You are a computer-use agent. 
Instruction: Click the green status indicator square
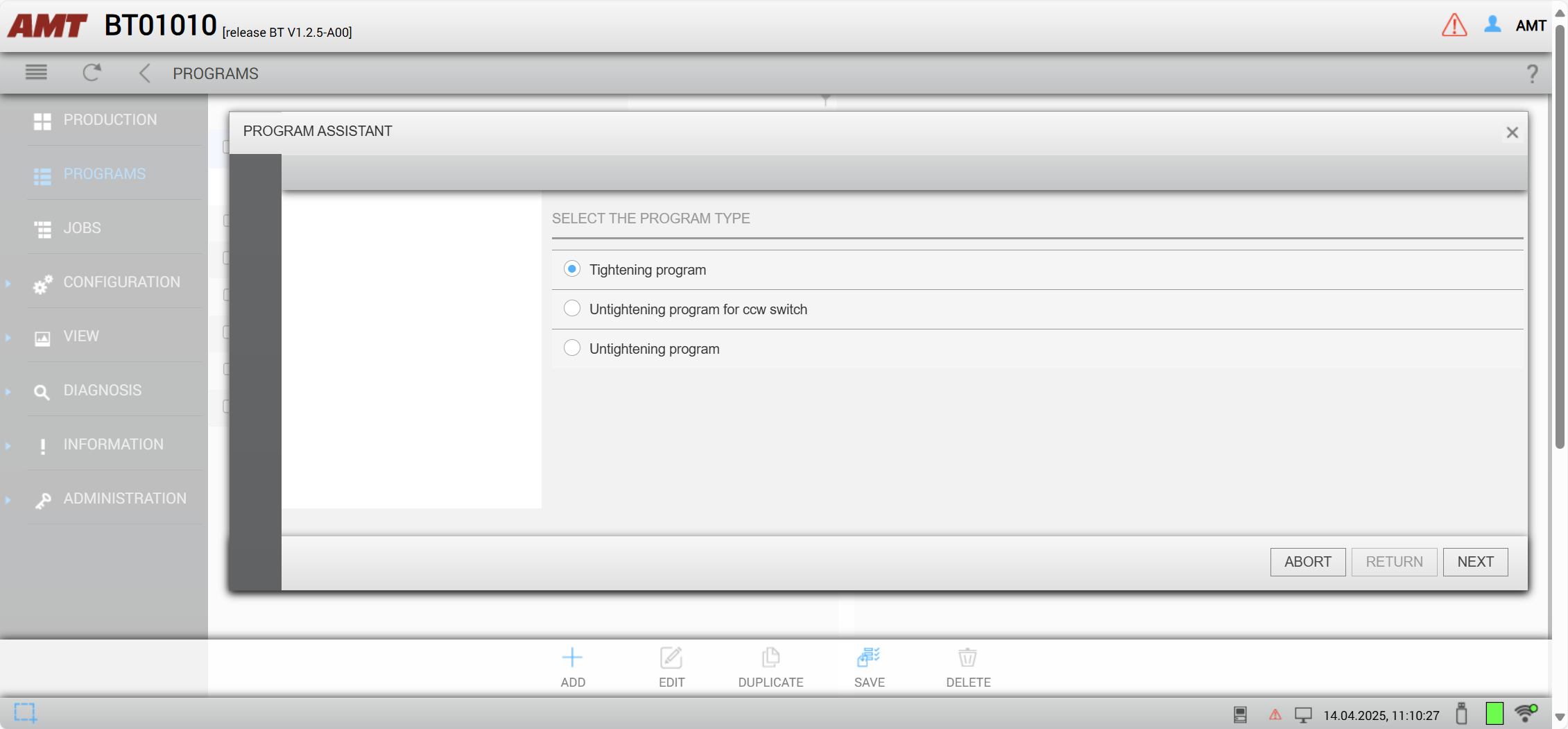click(1494, 713)
